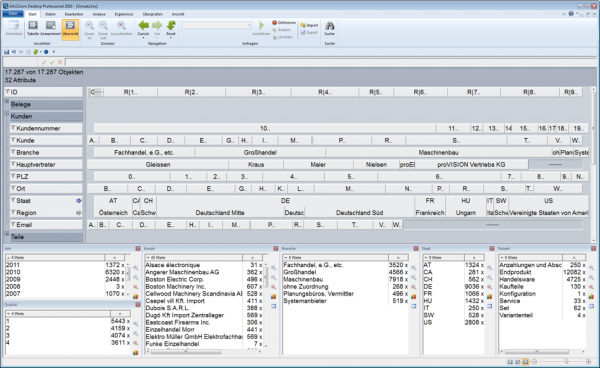Click the Ändern query button

(282, 30)
